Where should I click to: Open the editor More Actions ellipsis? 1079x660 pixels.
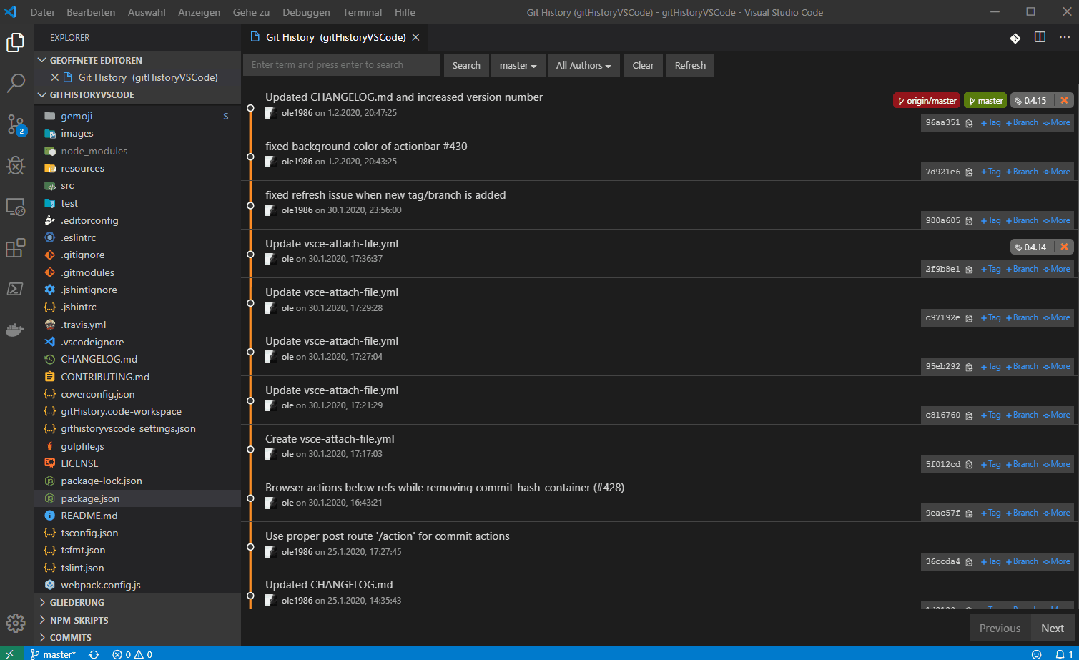pyautogui.click(x=1065, y=37)
